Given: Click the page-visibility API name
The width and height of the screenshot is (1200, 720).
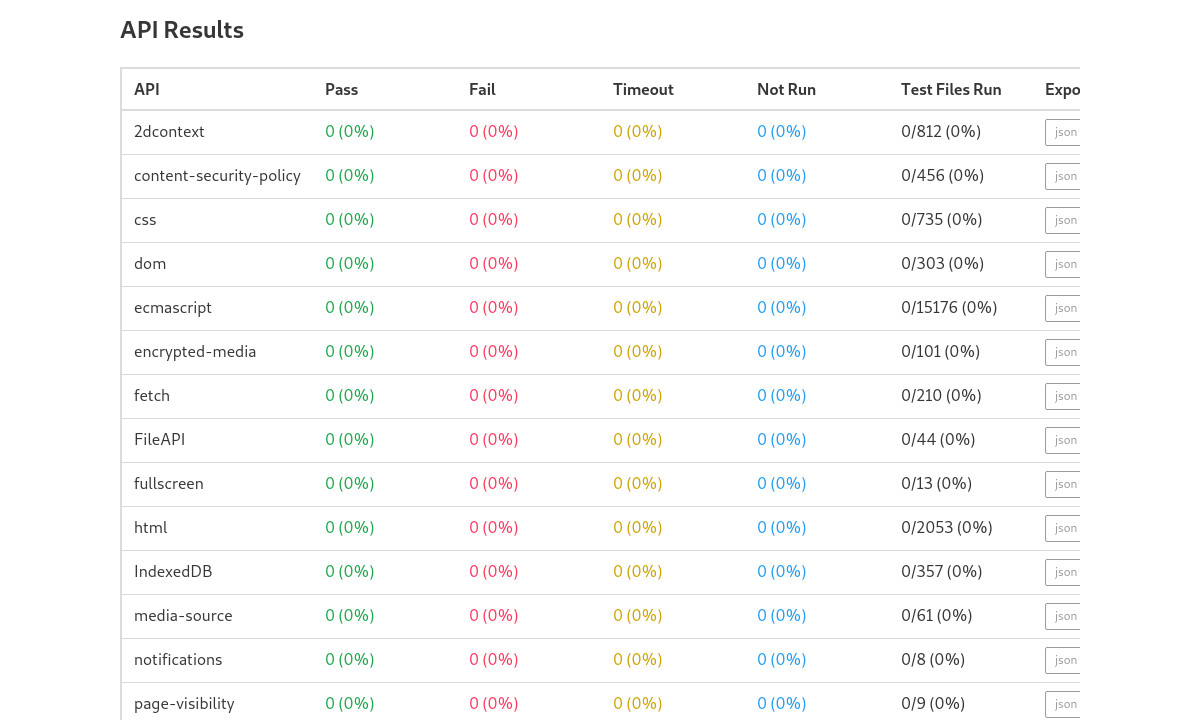Looking at the screenshot, I should coord(184,703).
